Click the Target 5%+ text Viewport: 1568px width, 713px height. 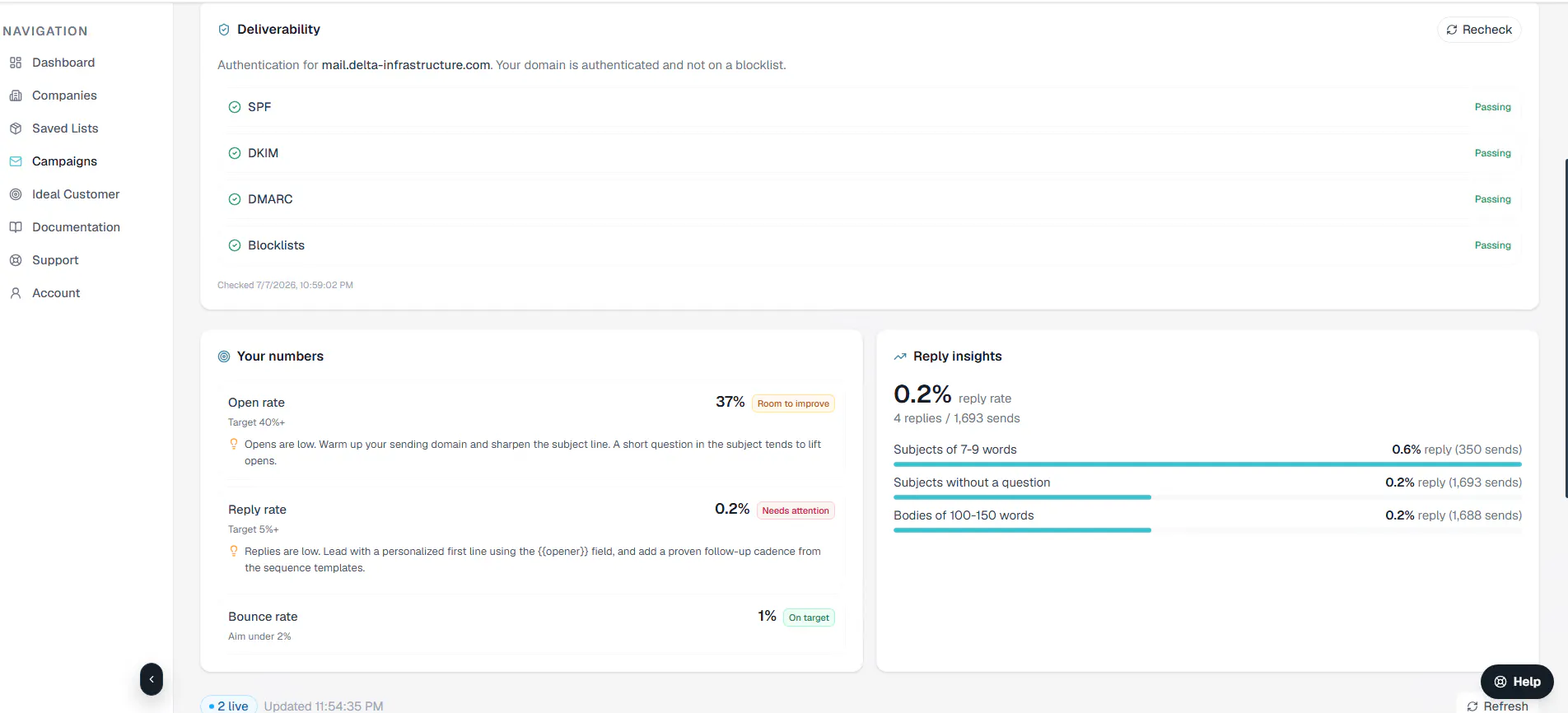tap(253, 529)
